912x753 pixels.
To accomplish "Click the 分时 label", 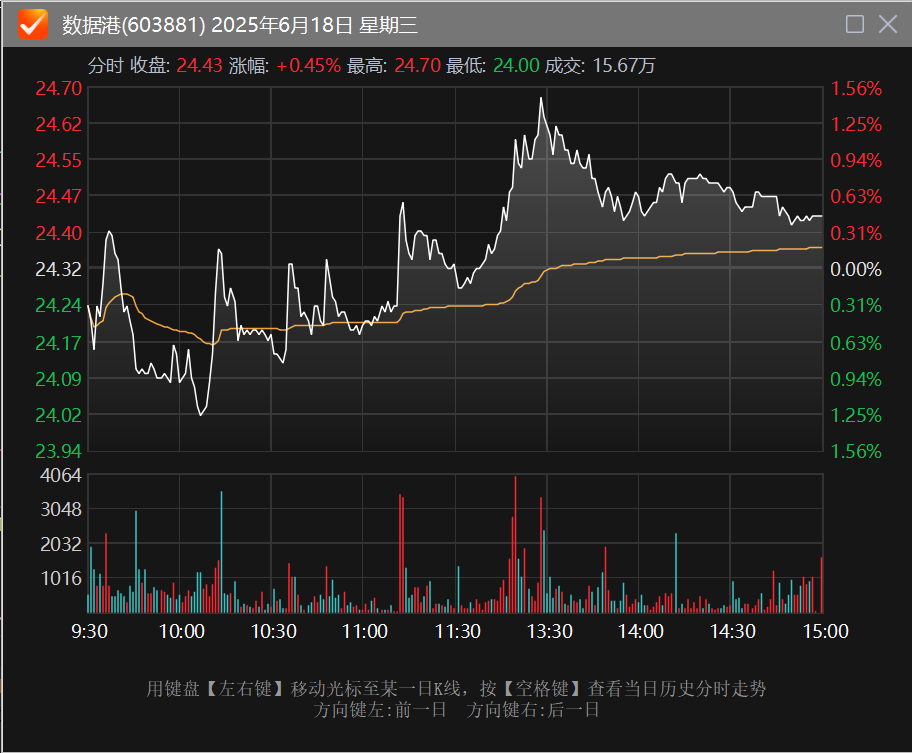I will (105, 65).
